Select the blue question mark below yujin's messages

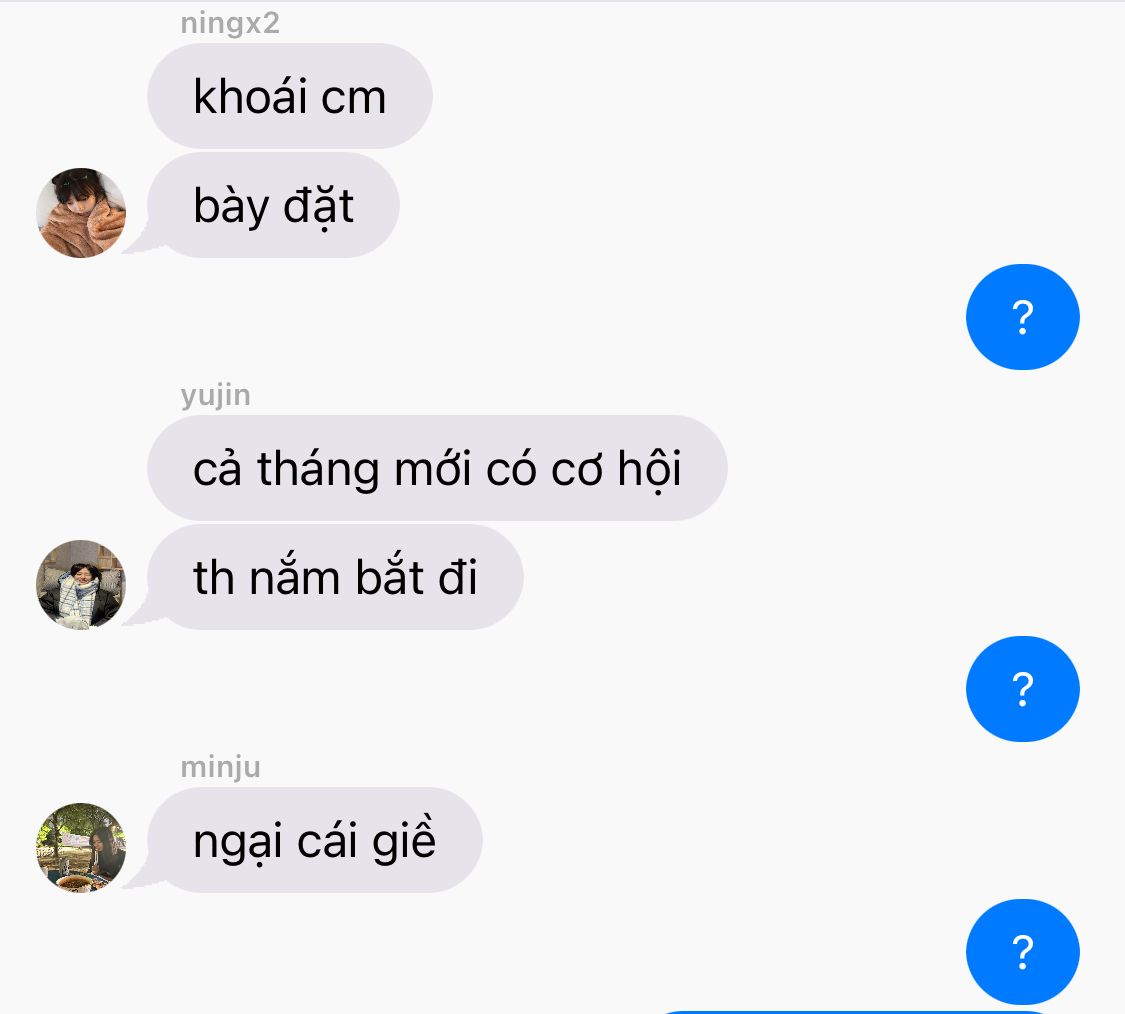coord(1022,689)
